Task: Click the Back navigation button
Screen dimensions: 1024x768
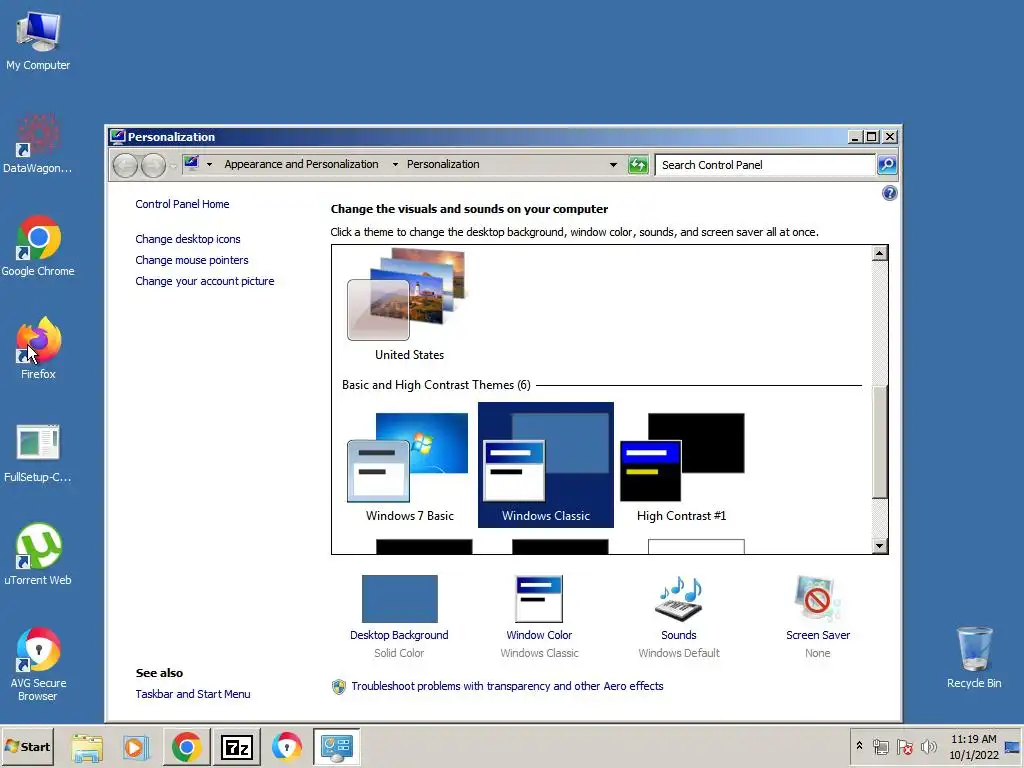Action: tap(125, 165)
